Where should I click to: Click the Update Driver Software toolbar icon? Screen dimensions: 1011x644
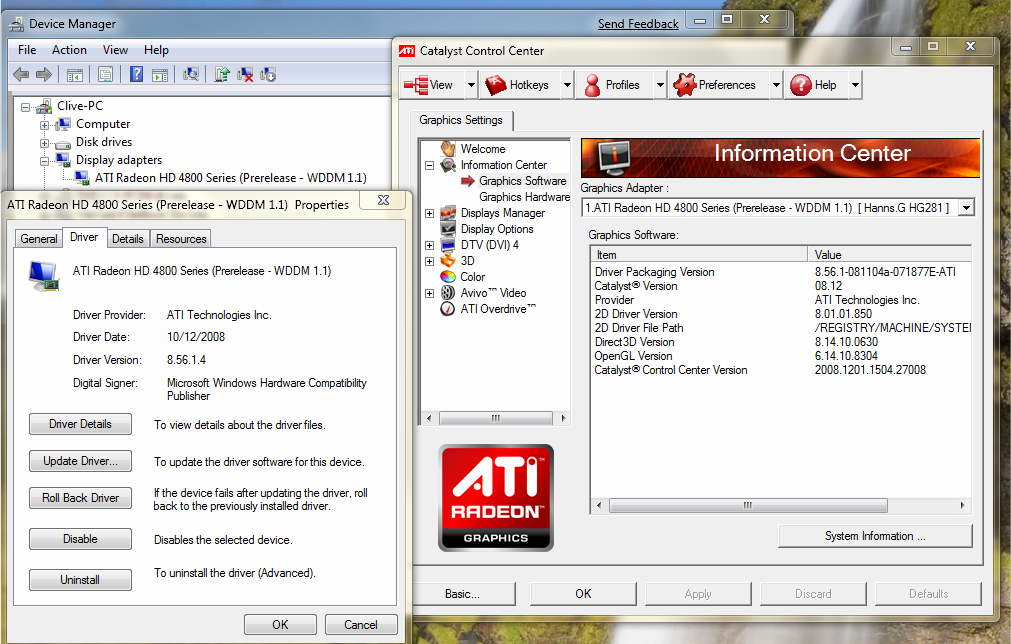click(222, 74)
